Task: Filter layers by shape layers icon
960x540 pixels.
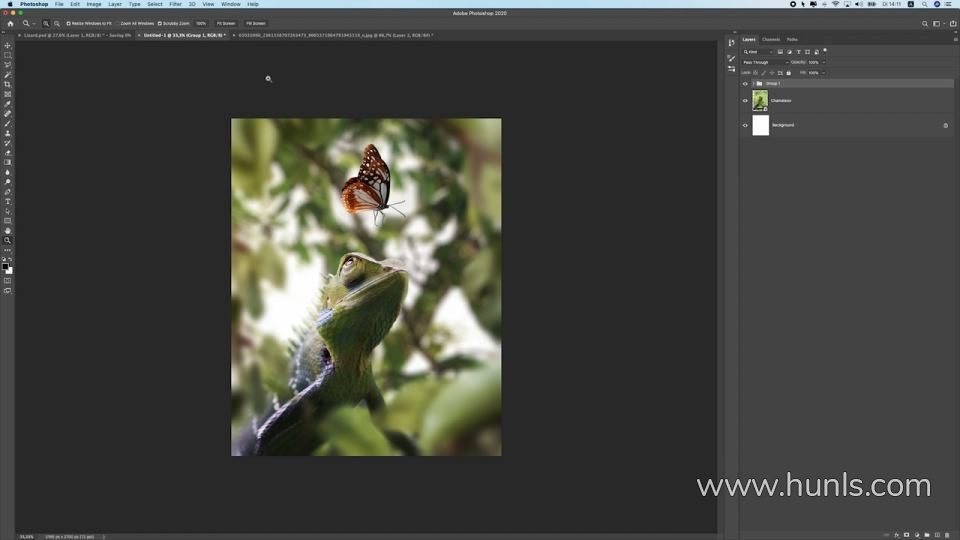Action: [808, 52]
